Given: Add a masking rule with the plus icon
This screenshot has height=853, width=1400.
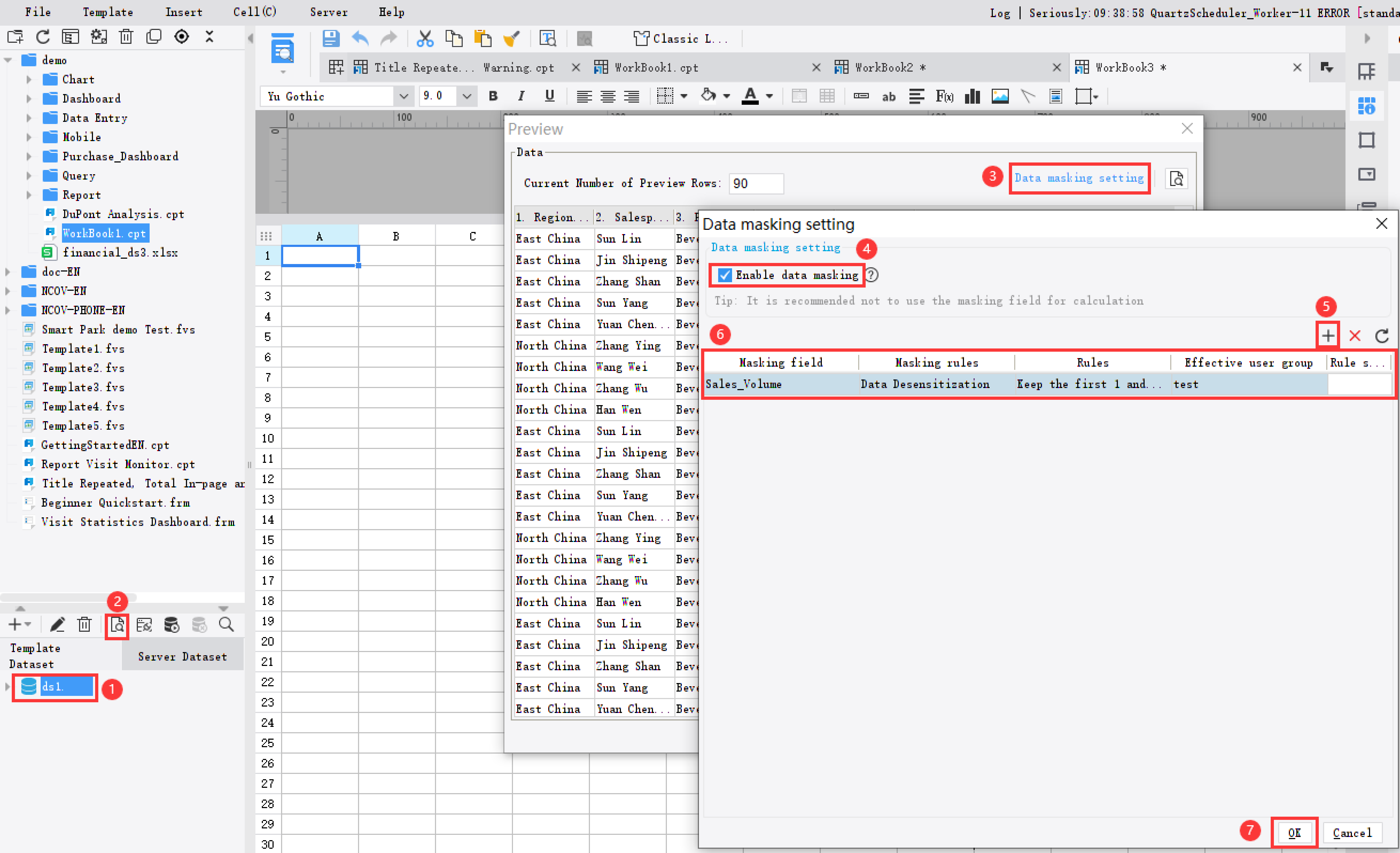Looking at the screenshot, I should 1328,335.
